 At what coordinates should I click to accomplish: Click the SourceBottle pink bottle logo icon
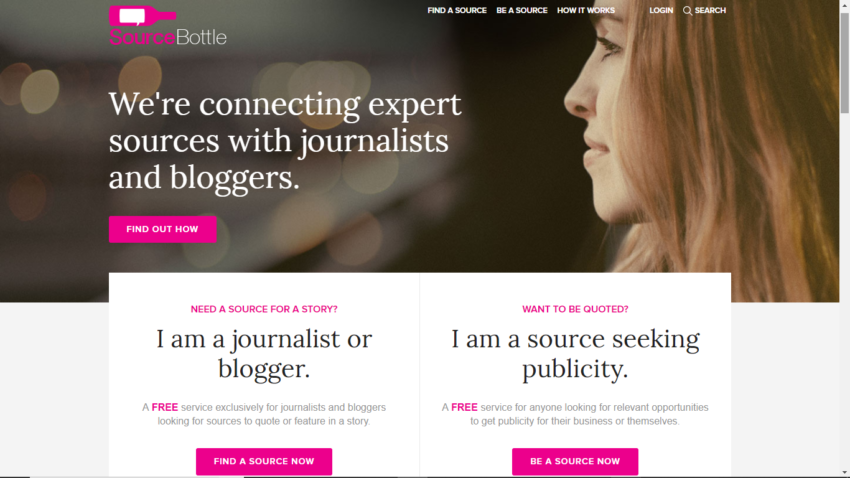pyautogui.click(x=143, y=16)
